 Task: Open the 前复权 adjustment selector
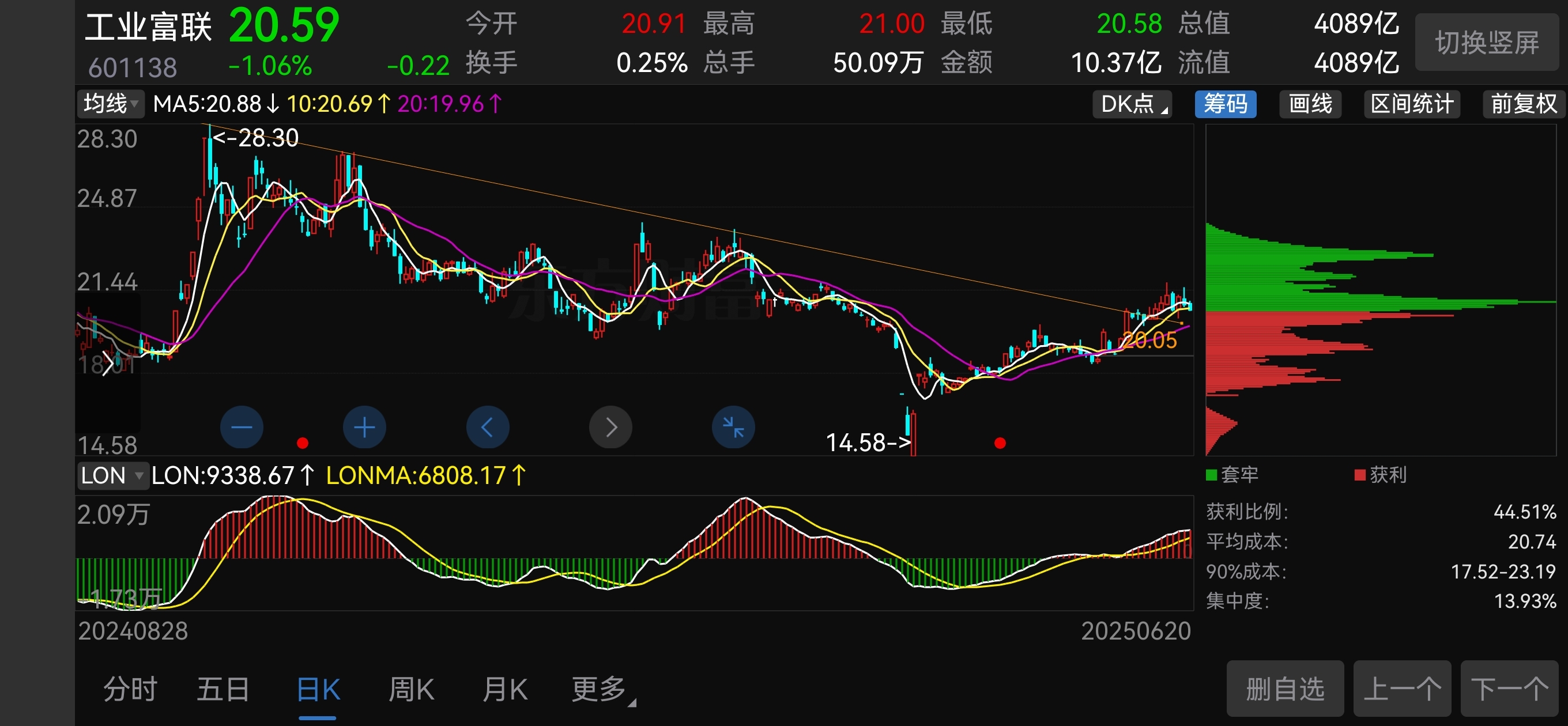click(x=1524, y=104)
